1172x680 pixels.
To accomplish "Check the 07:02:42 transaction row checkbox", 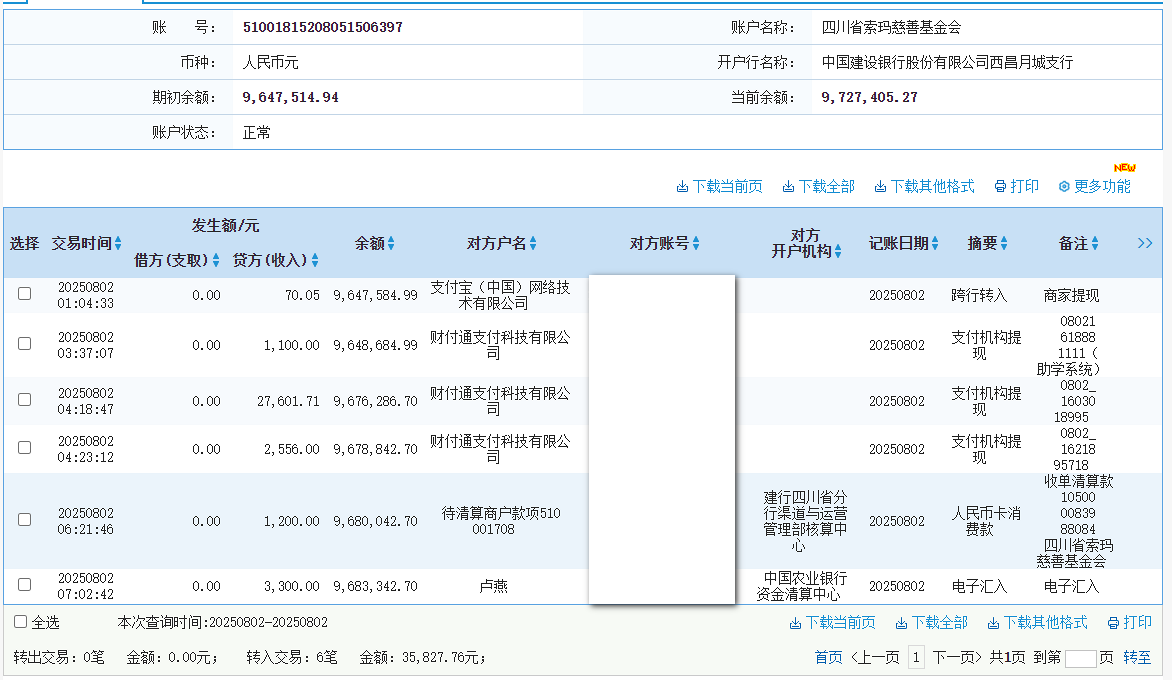I will pyautogui.click(x=25, y=584).
